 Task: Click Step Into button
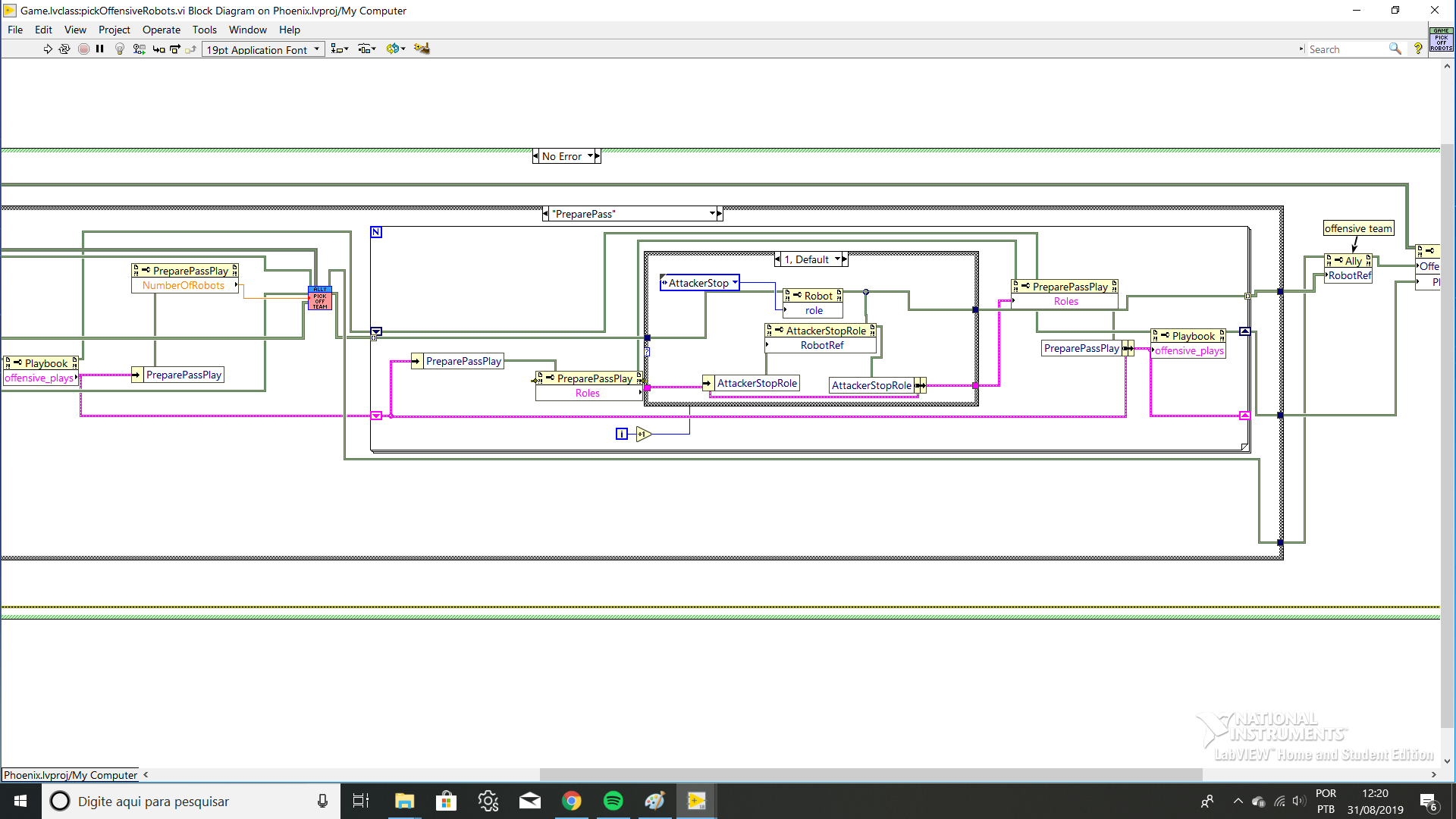pyautogui.click(x=158, y=49)
